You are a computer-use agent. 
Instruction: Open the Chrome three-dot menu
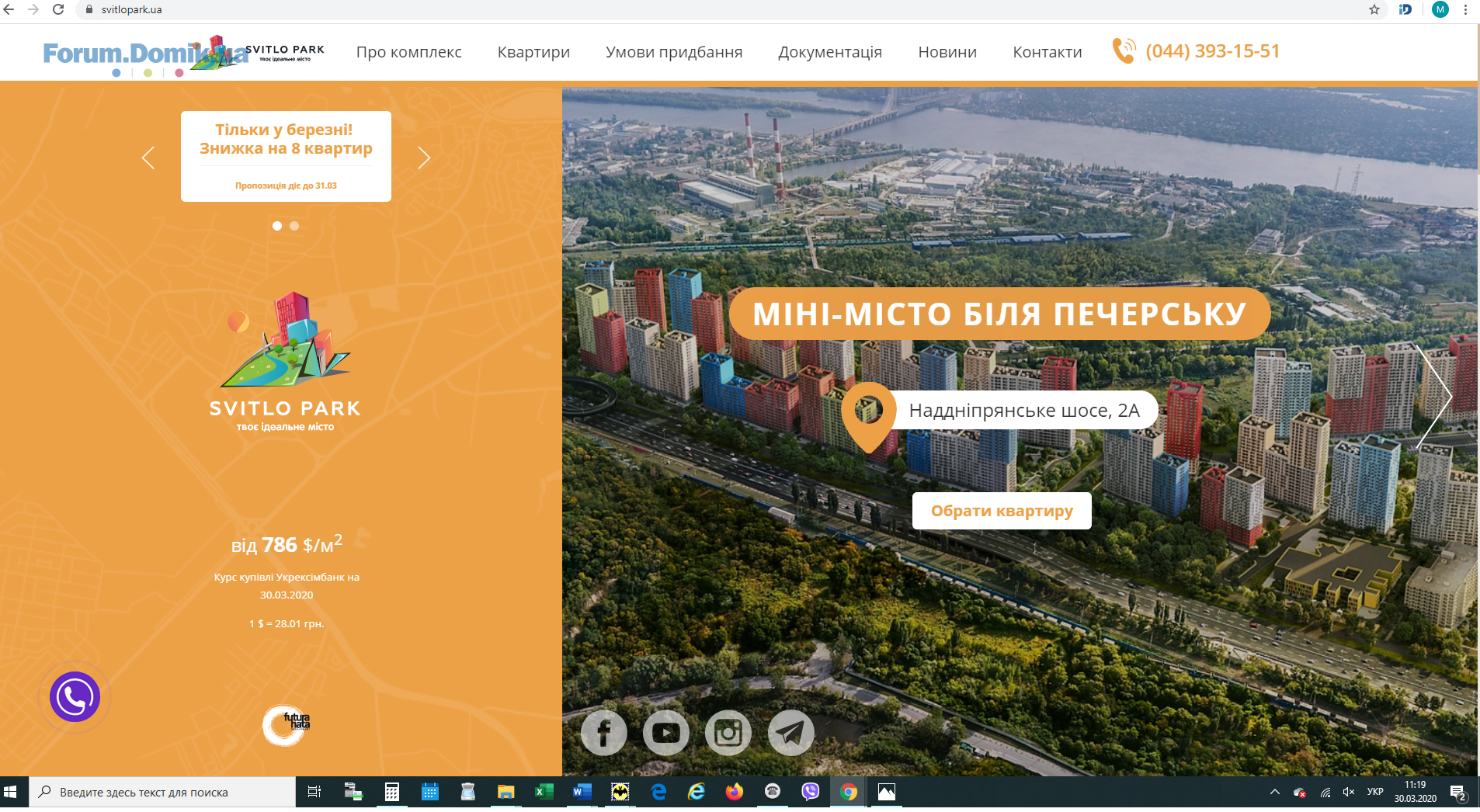click(1466, 9)
